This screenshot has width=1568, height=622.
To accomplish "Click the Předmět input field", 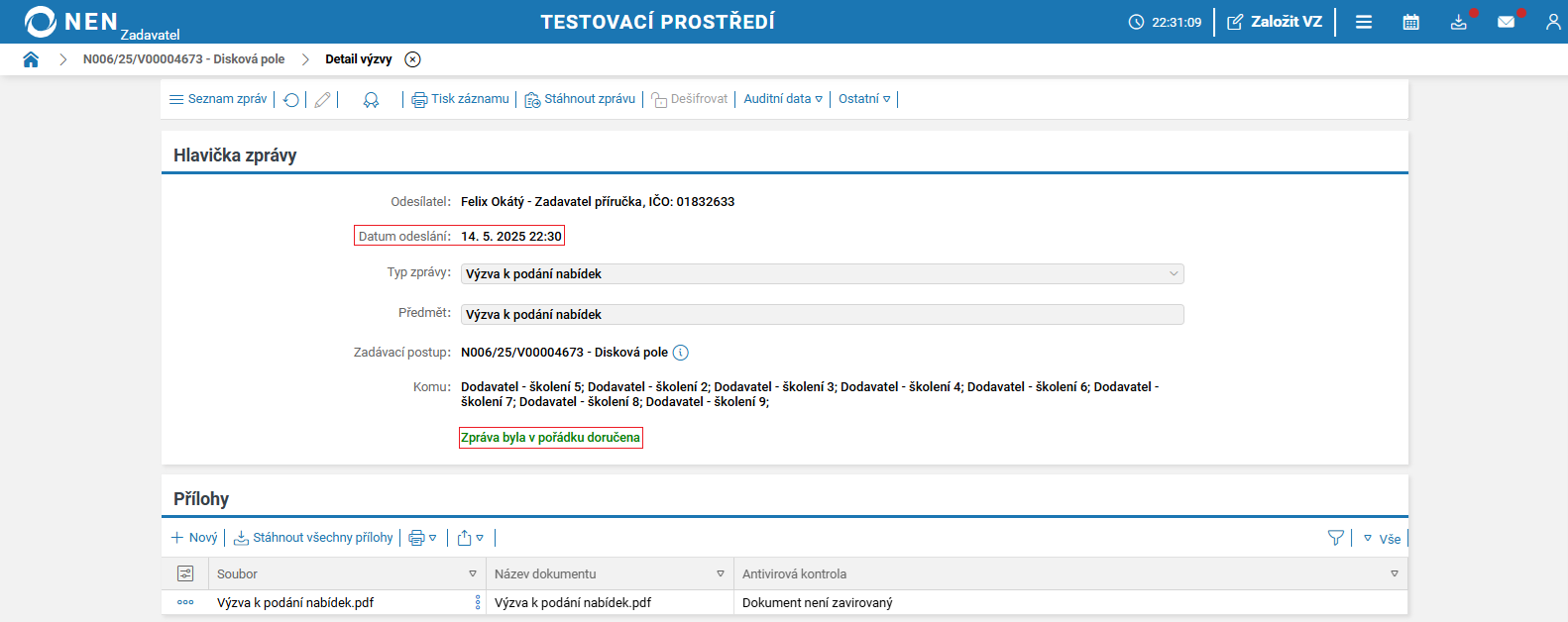I will click(x=823, y=315).
